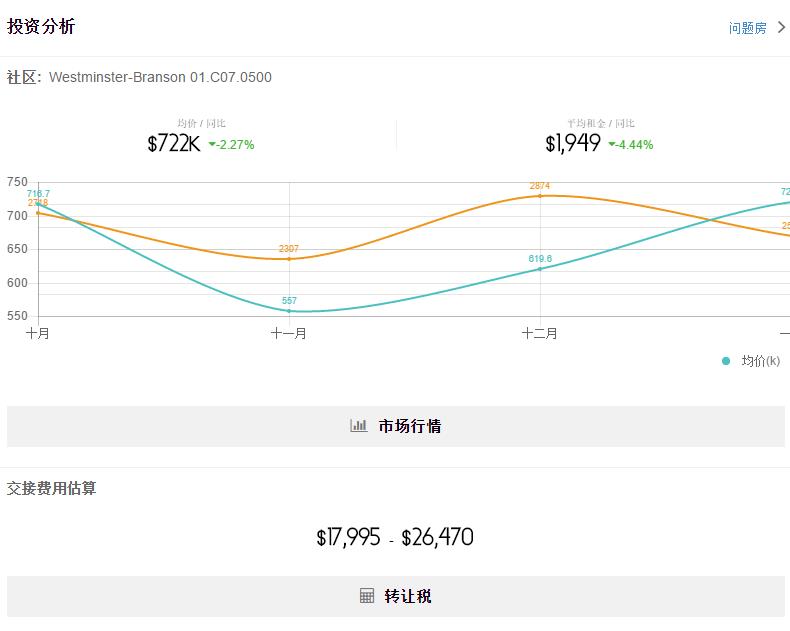Click the $722K average price value
The height and width of the screenshot is (631, 790).
[174, 144]
